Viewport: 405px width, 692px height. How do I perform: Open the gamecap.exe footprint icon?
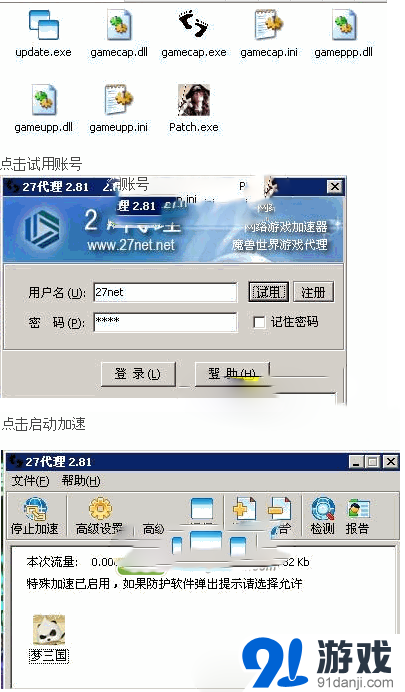pyautogui.click(x=193, y=24)
